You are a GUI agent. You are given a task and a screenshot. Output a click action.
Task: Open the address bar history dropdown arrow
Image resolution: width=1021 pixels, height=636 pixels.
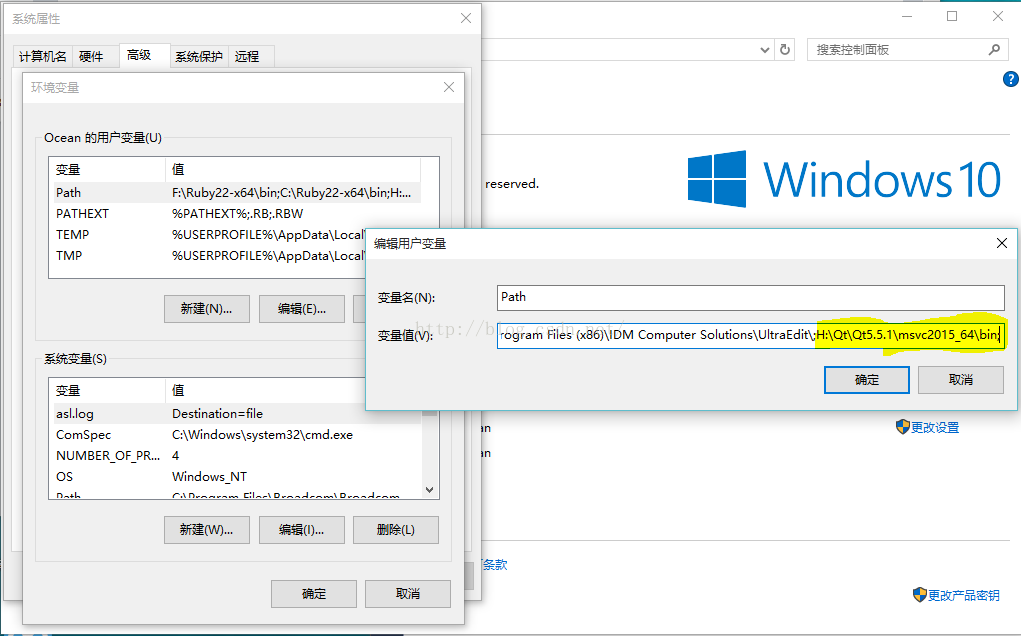click(x=764, y=50)
